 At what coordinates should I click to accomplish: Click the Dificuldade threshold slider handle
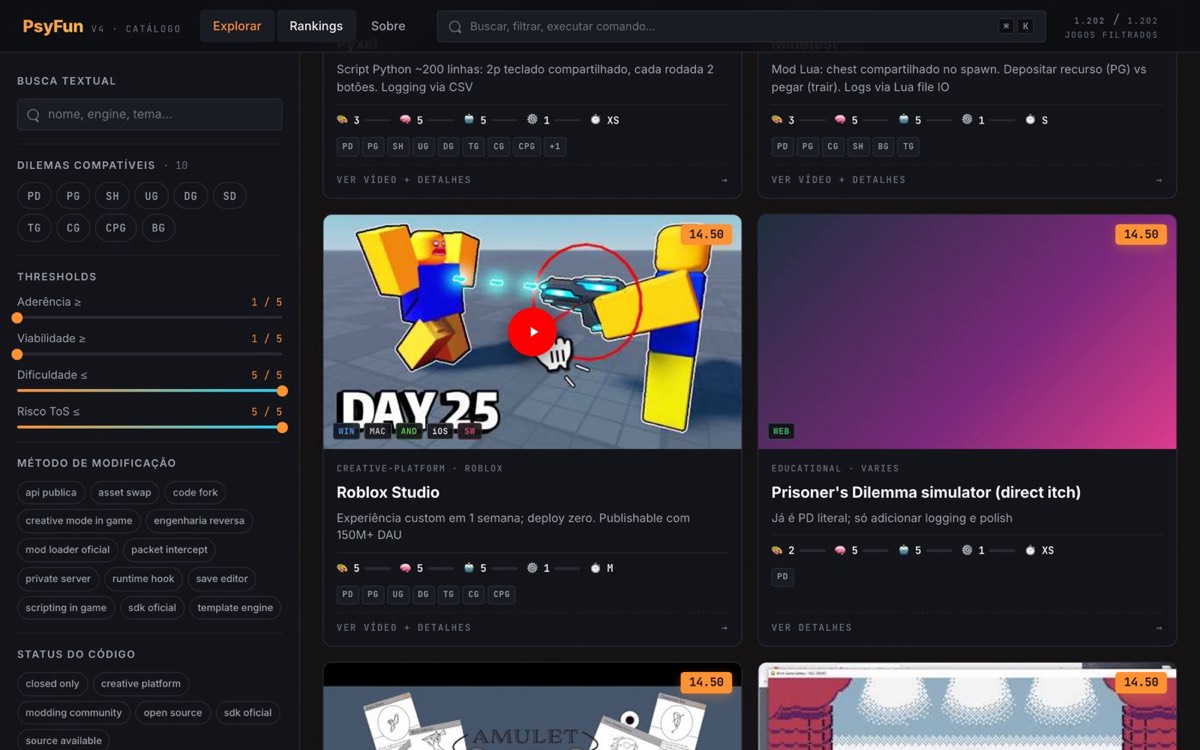tap(282, 391)
